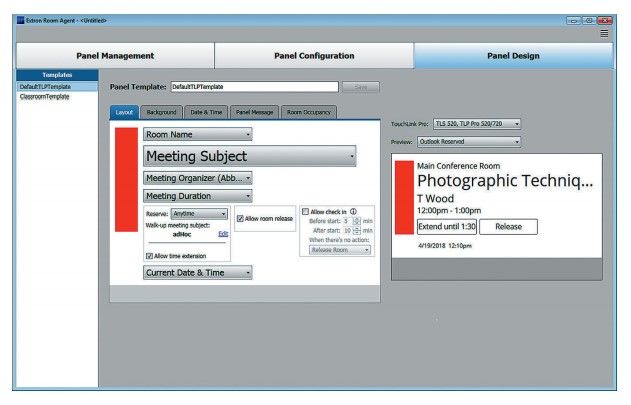Open the Meeting Duration dropdown
The image size is (631, 405).
pos(198,196)
